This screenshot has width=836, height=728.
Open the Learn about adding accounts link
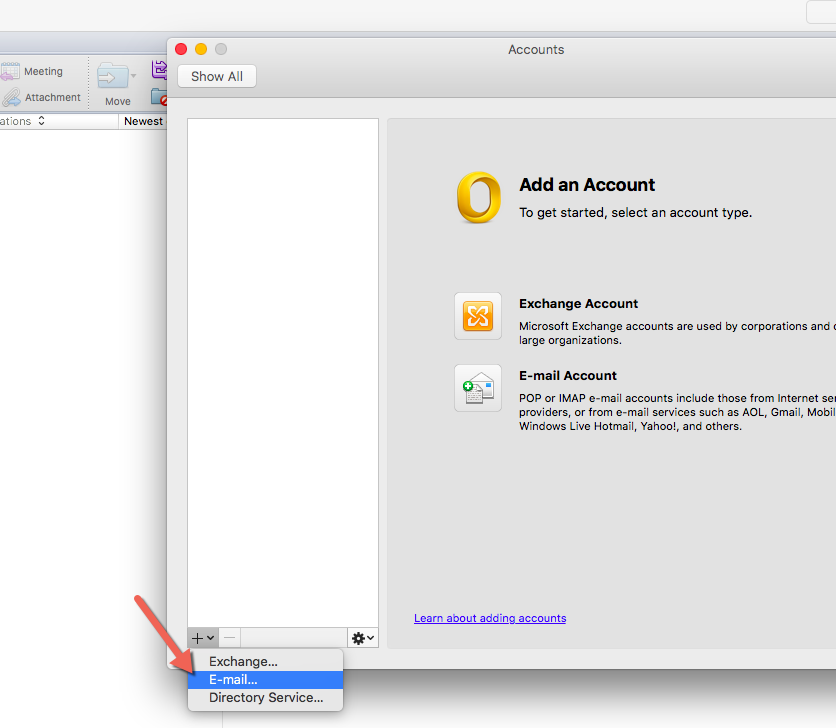click(490, 618)
